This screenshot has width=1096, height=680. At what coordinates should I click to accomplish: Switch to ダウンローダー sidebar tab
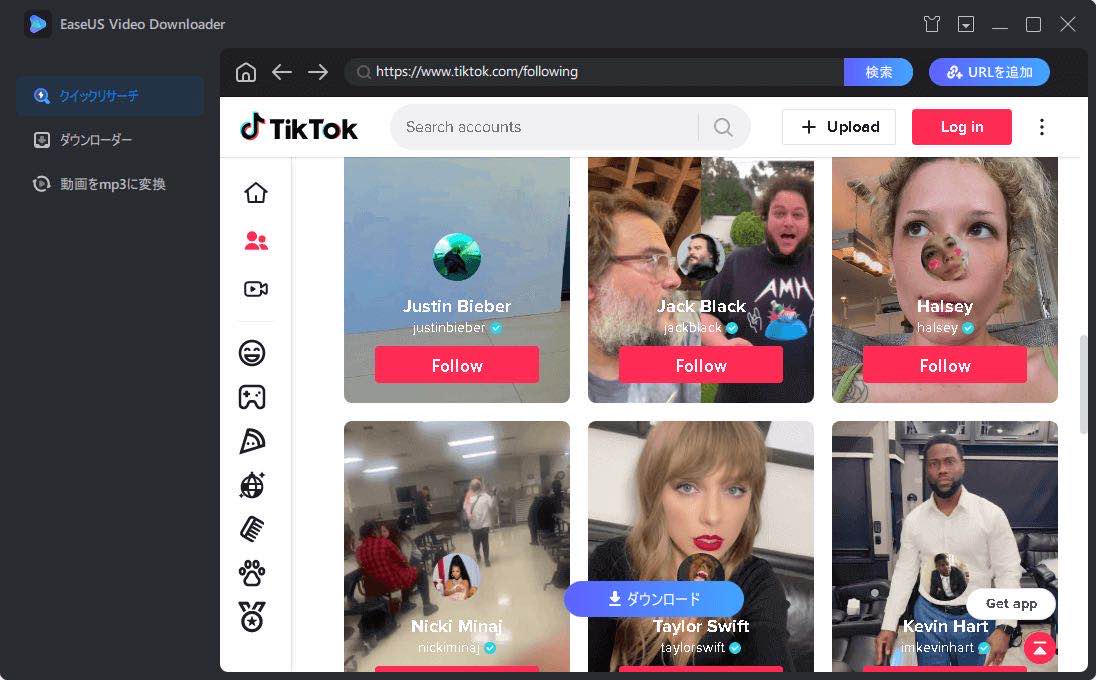96,140
